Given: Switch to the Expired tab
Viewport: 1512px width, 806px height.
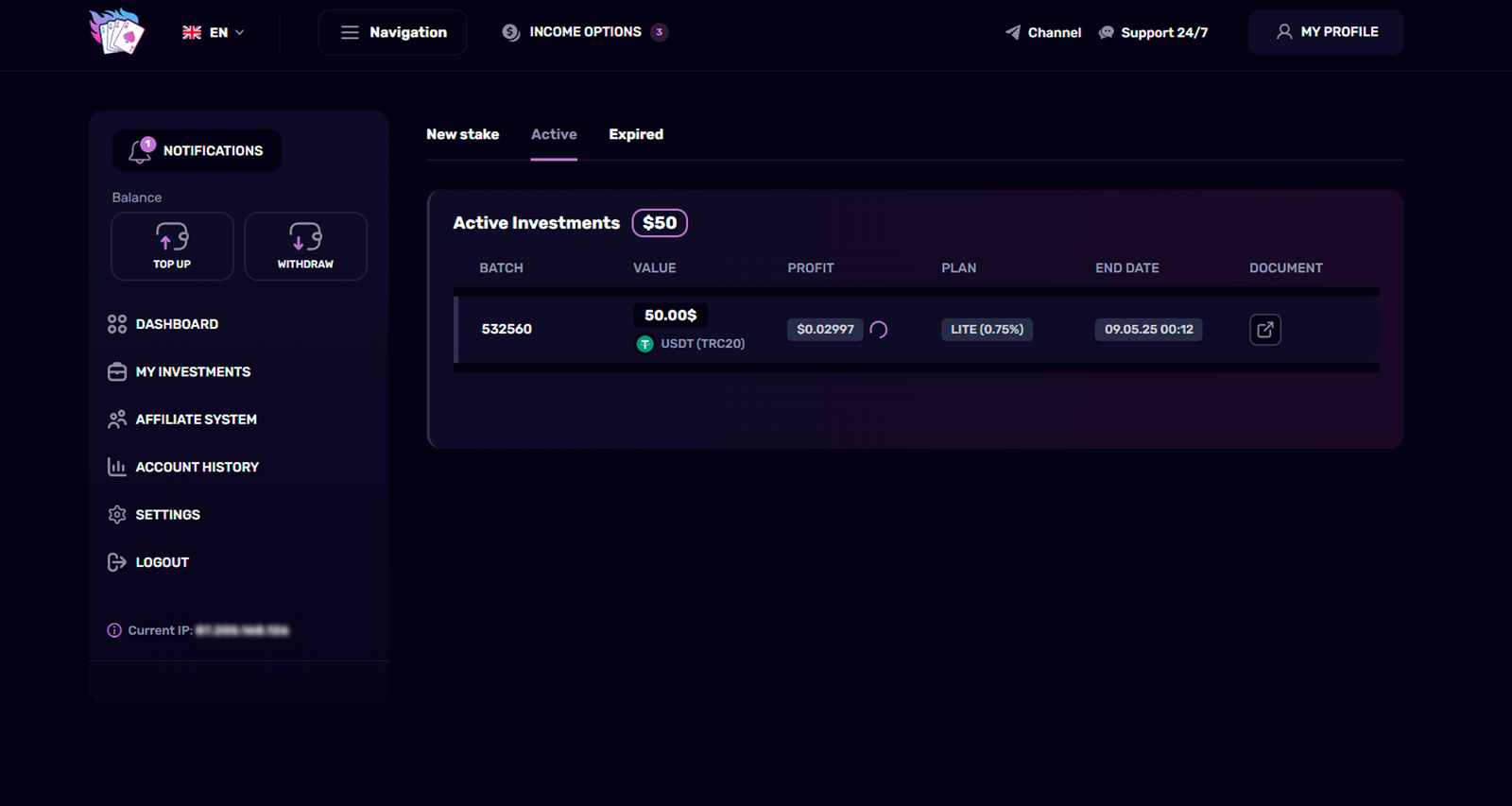Looking at the screenshot, I should 635,134.
